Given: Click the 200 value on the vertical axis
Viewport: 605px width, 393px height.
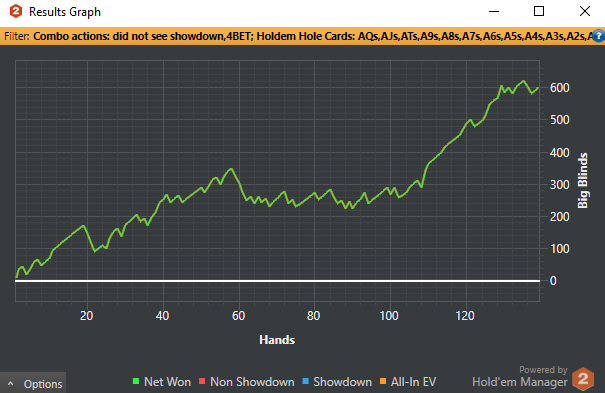Looking at the screenshot, I should coord(559,217).
